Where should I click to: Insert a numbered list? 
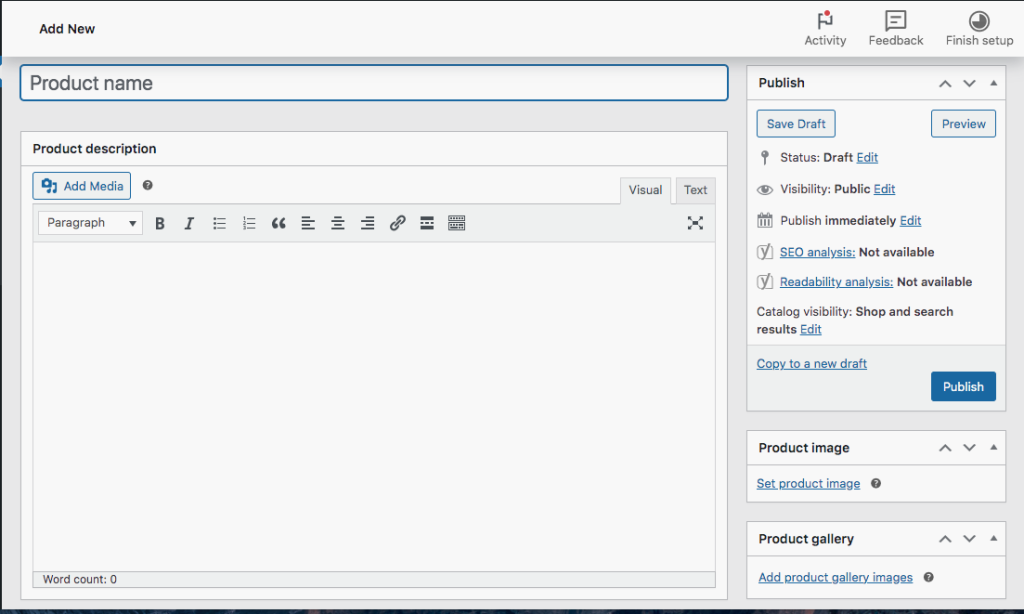coord(249,223)
